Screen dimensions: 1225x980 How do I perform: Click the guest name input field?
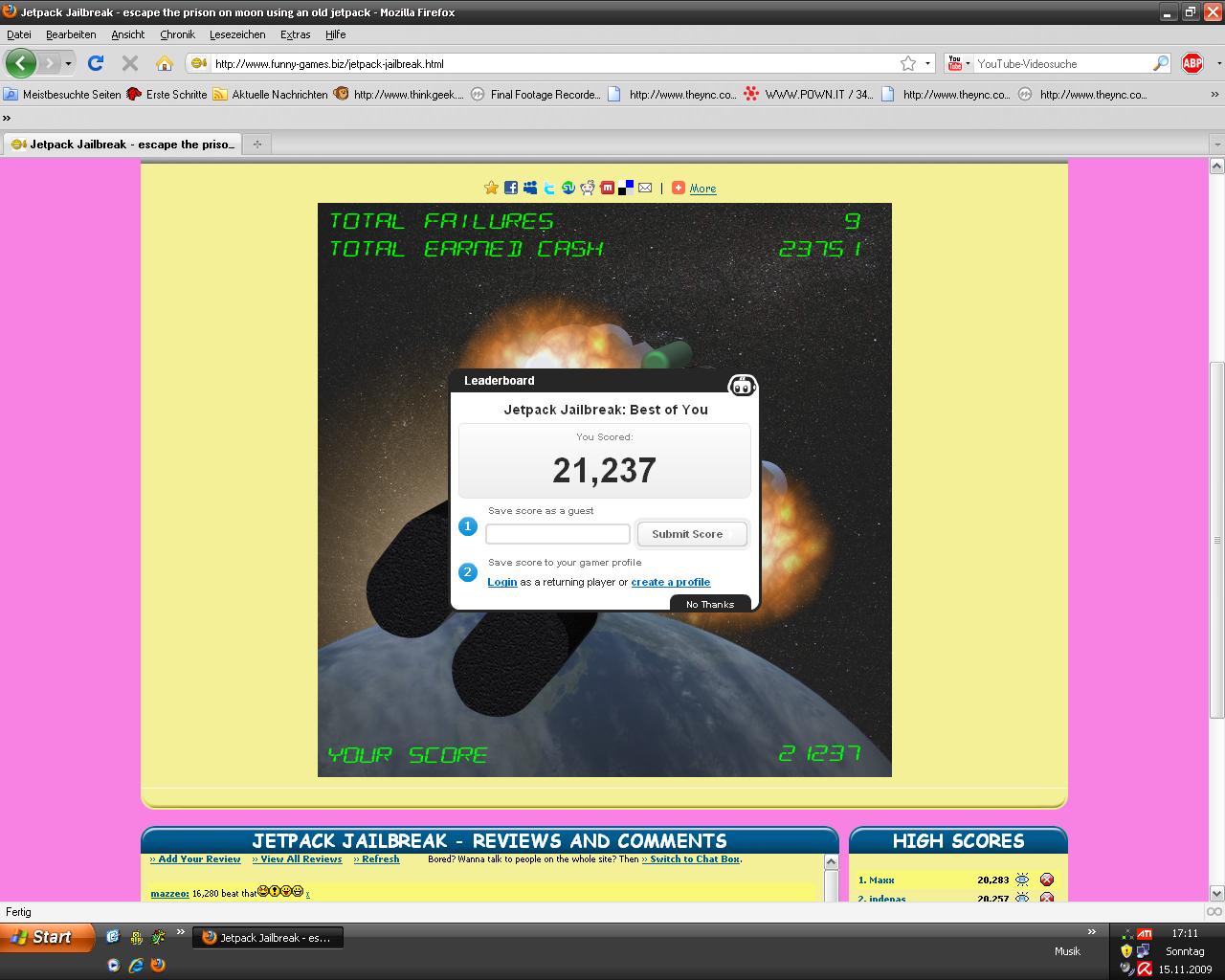tap(557, 534)
